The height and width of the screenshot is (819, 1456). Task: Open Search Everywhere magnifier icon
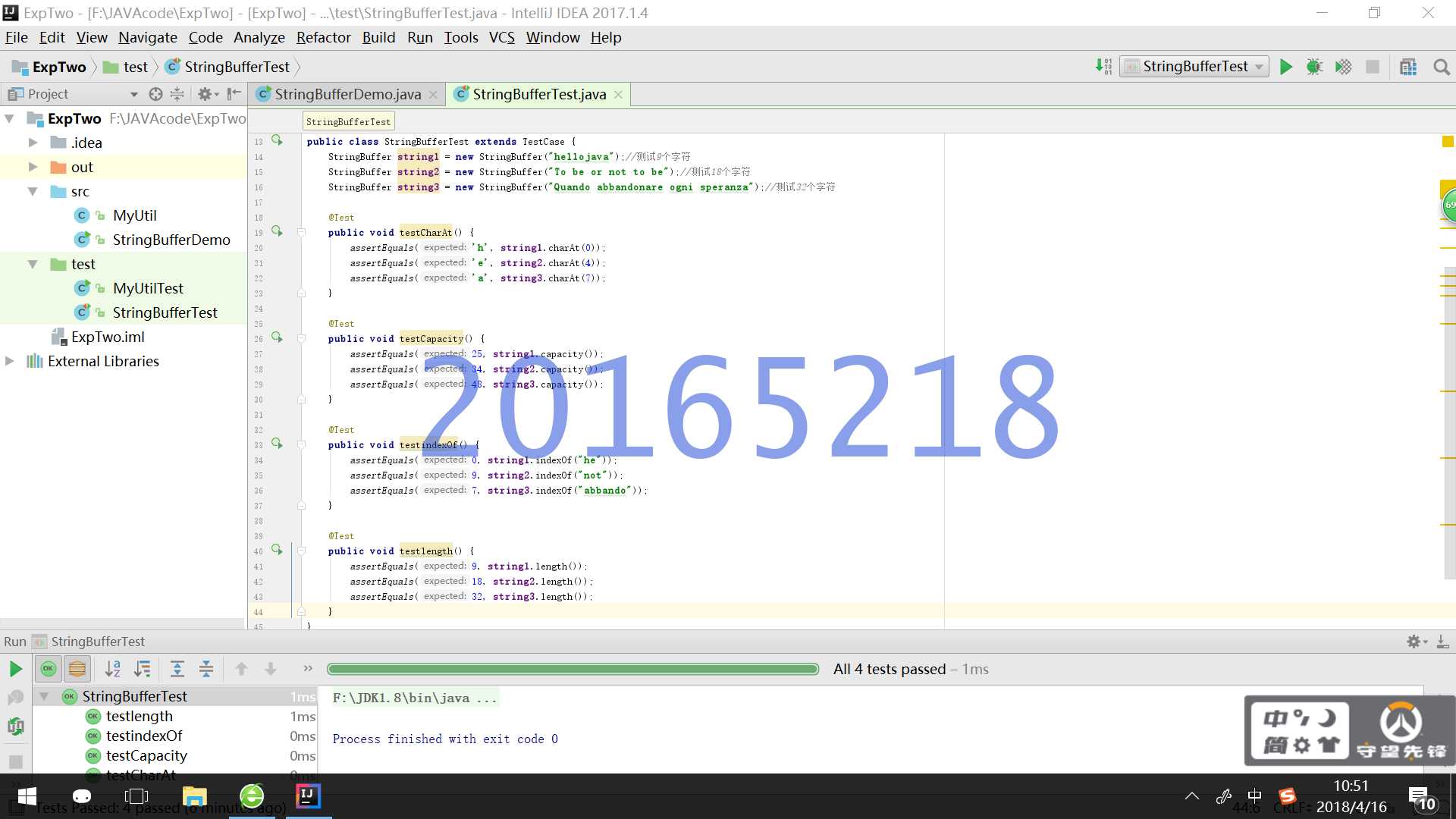[1442, 67]
